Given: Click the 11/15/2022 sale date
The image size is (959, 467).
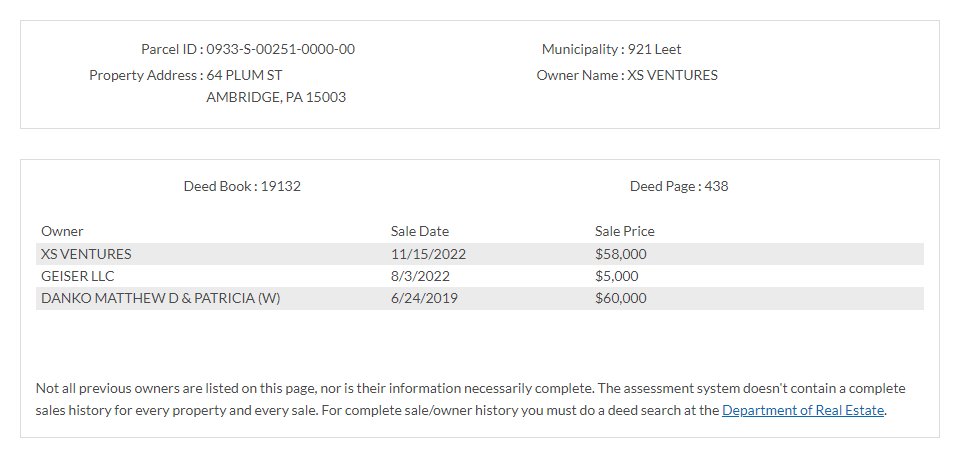Looking at the screenshot, I should (429, 254).
